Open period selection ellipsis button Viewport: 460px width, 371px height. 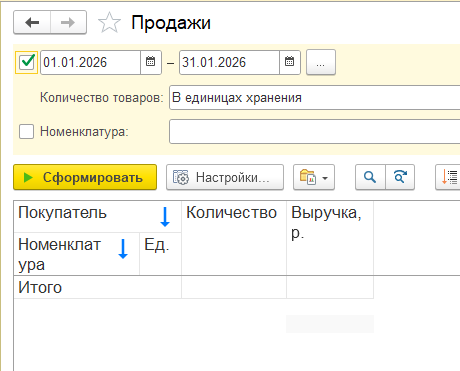coord(321,62)
